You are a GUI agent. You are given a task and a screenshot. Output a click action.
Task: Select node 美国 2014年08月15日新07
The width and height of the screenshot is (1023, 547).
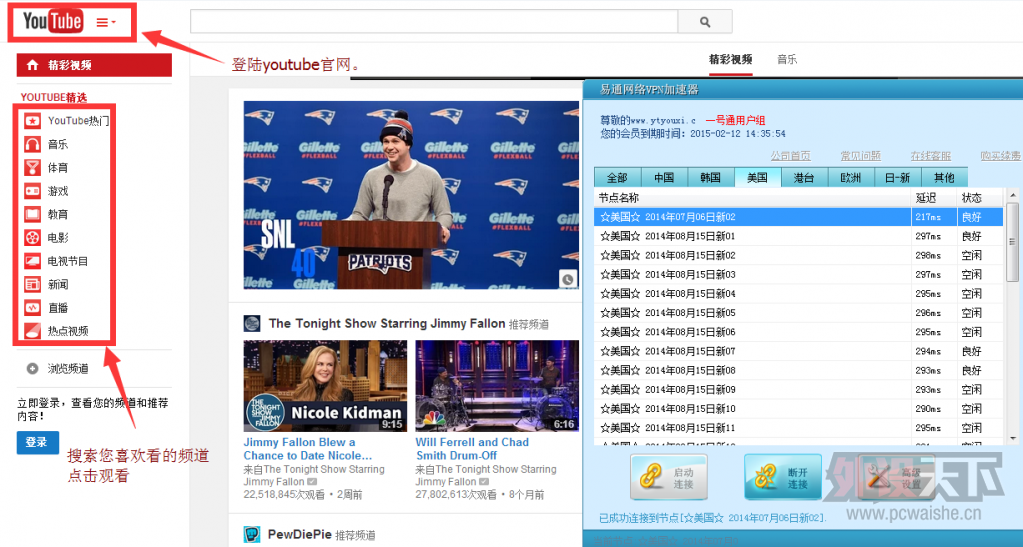click(x=799, y=351)
